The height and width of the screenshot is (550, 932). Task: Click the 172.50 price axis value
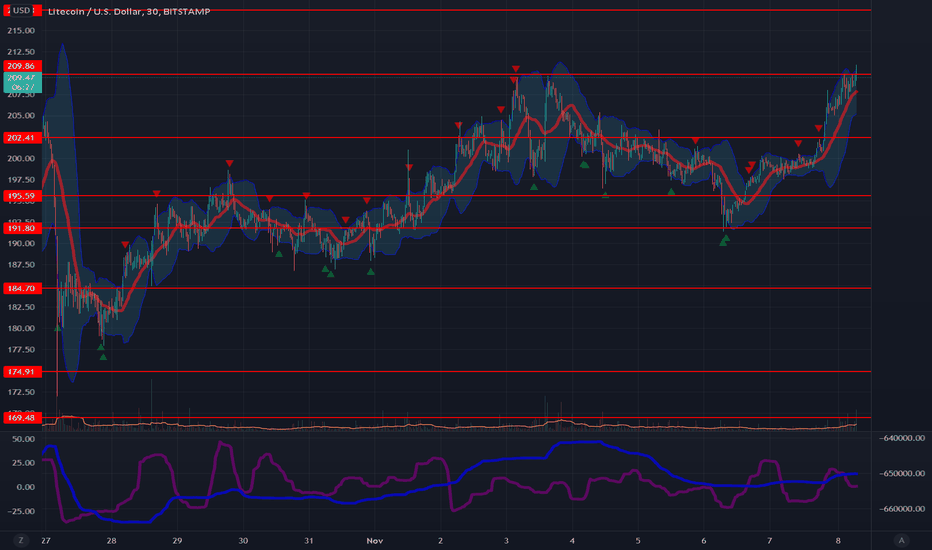pyautogui.click(x=21, y=392)
